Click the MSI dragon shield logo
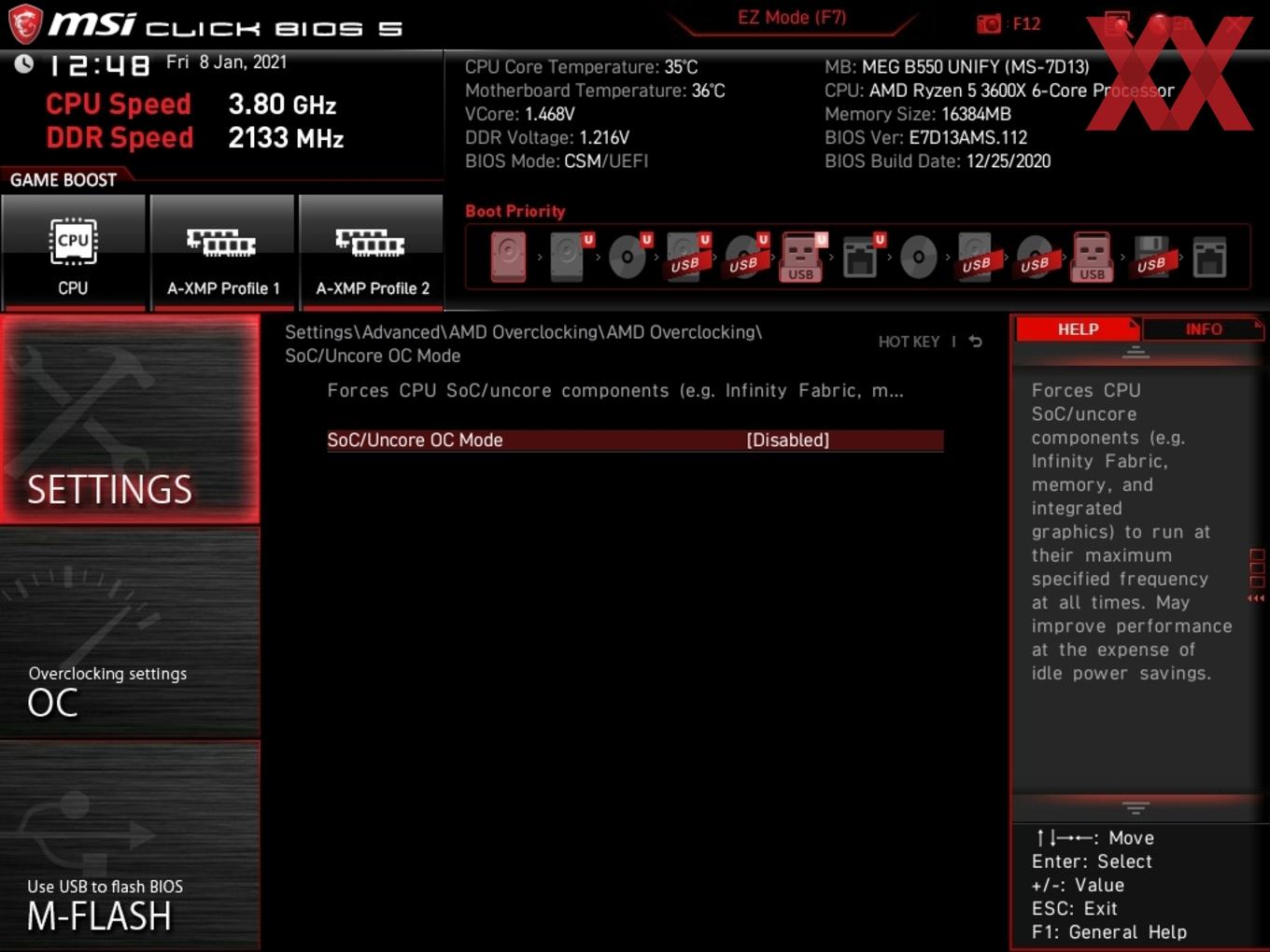This screenshot has height=952, width=1270. point(25,24)
